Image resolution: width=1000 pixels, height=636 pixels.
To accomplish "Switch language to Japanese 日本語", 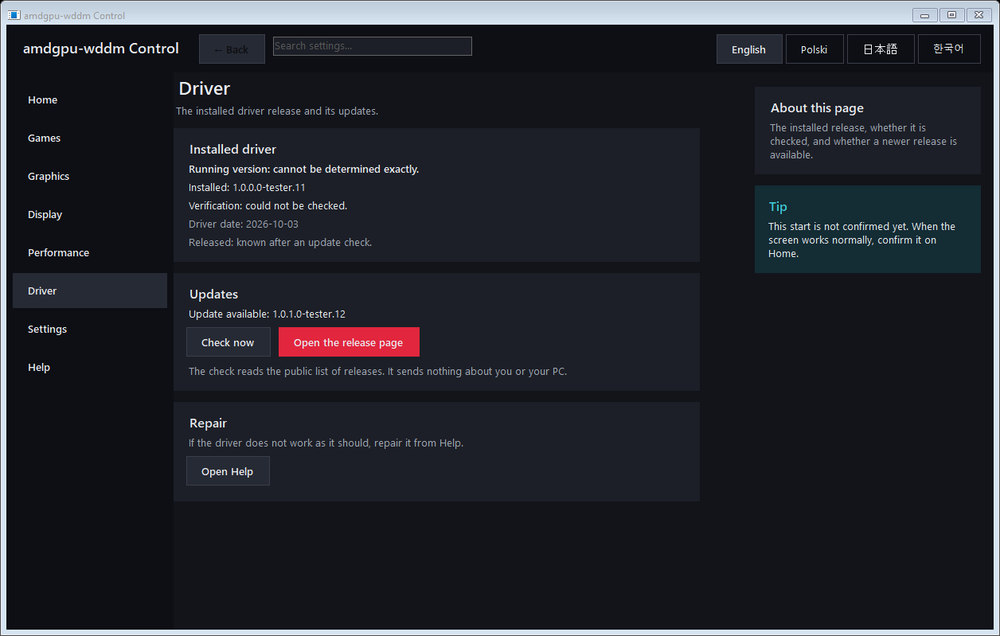I will pyautogui.click(x=880, y=49).
